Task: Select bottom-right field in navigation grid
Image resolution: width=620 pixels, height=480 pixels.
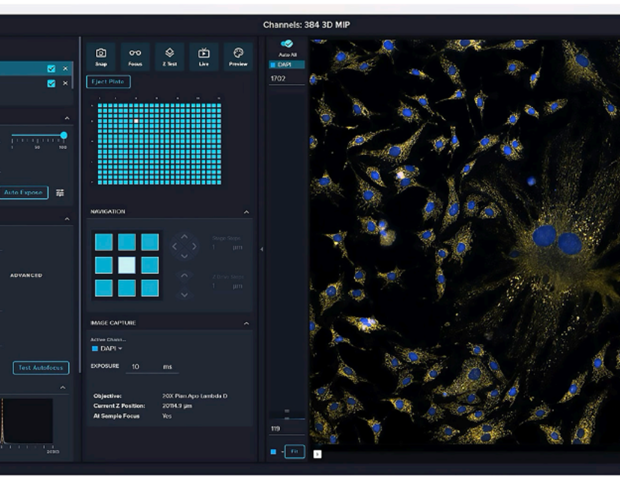Action: [150, 288]
